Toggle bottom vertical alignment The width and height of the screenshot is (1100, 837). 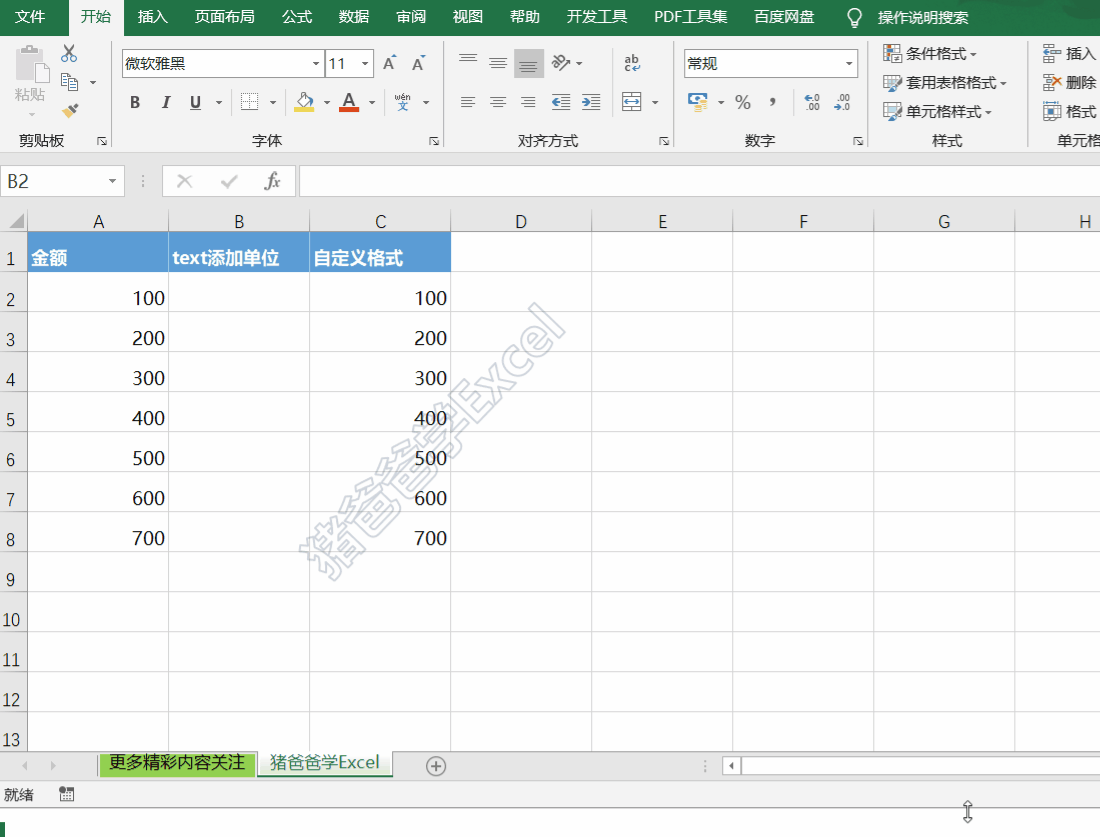(x=528, y=63)
